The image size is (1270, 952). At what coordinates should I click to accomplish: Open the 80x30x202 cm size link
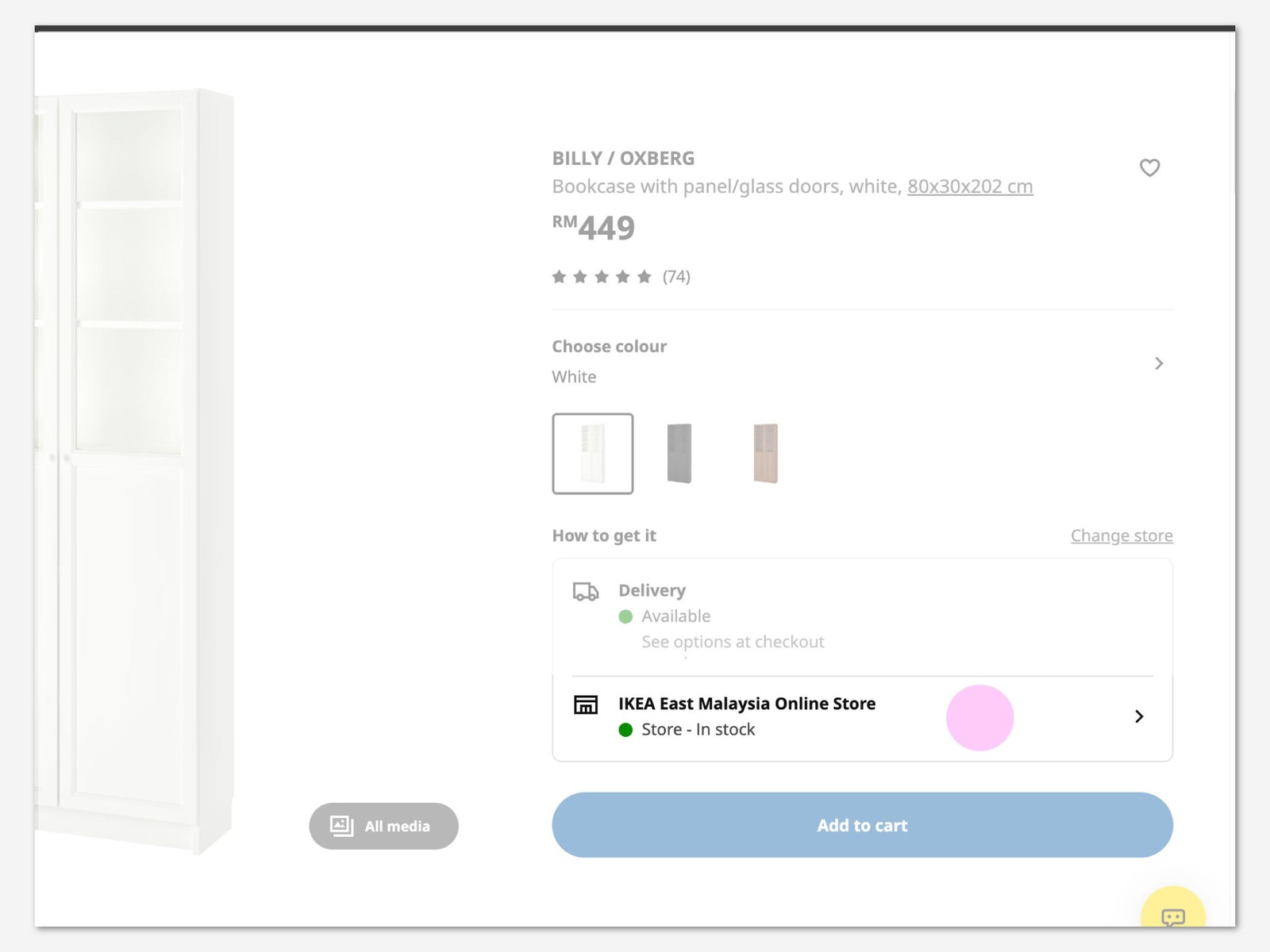tap(970, 186)
